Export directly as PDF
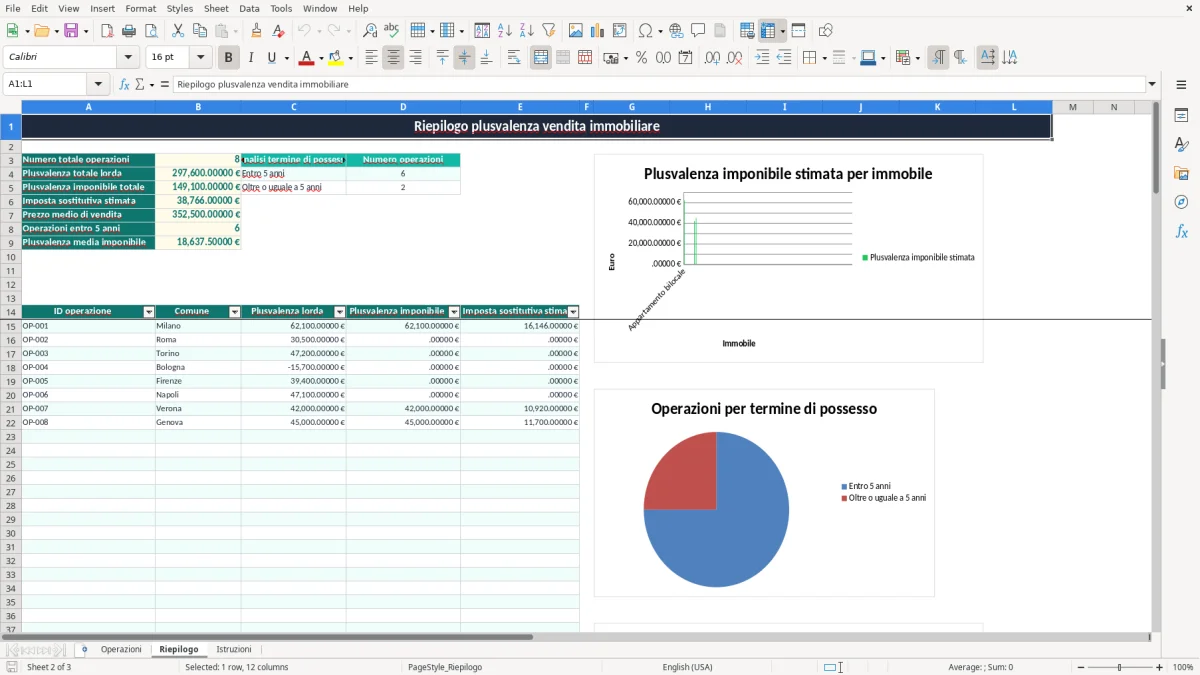Screen dimensions: 1200x675 coord(107,31)
